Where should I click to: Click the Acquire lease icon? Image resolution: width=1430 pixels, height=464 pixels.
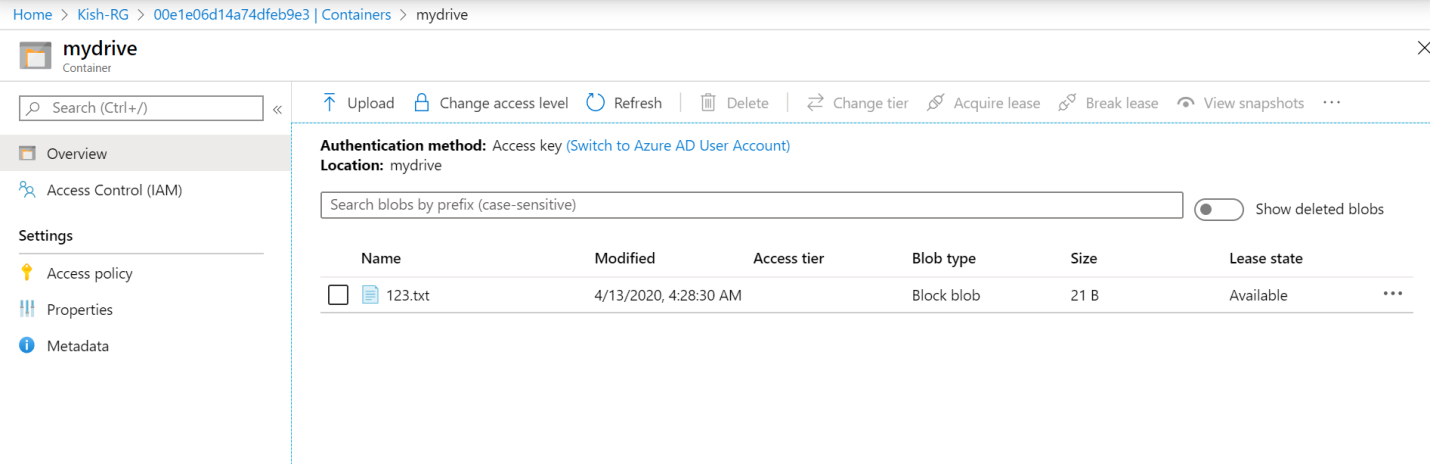pos(936,103)
